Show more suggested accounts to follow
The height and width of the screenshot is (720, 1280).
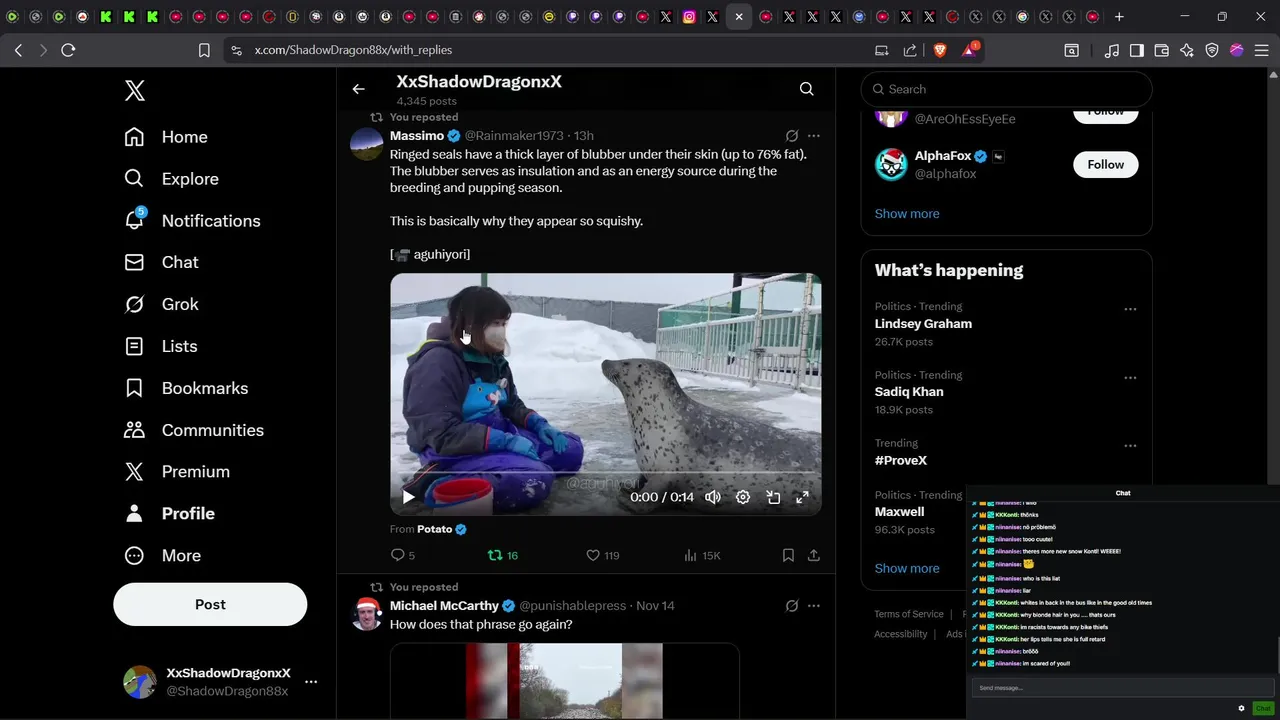point(907,214)
